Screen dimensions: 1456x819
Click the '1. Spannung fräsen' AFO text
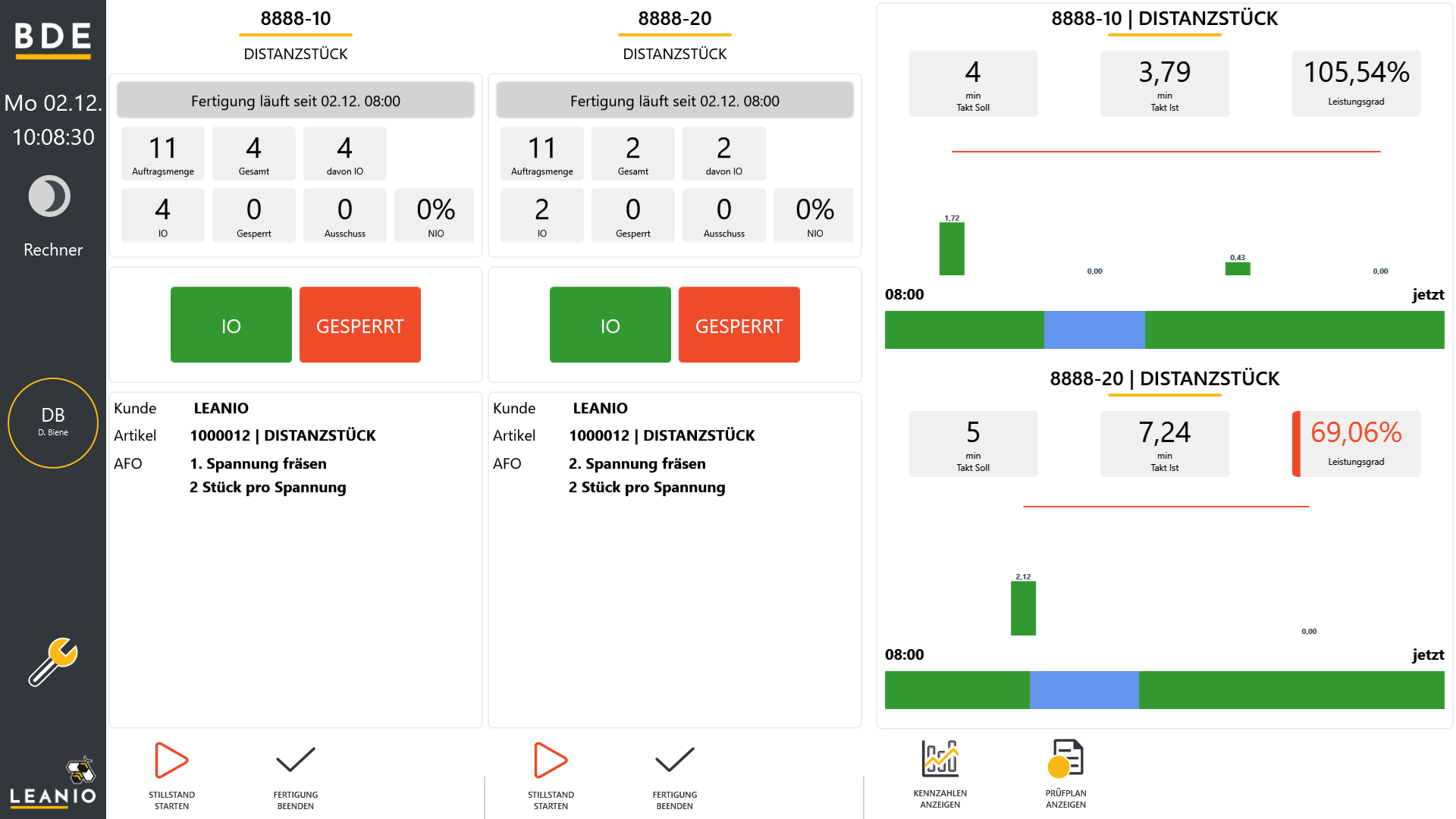pos(259,463)
